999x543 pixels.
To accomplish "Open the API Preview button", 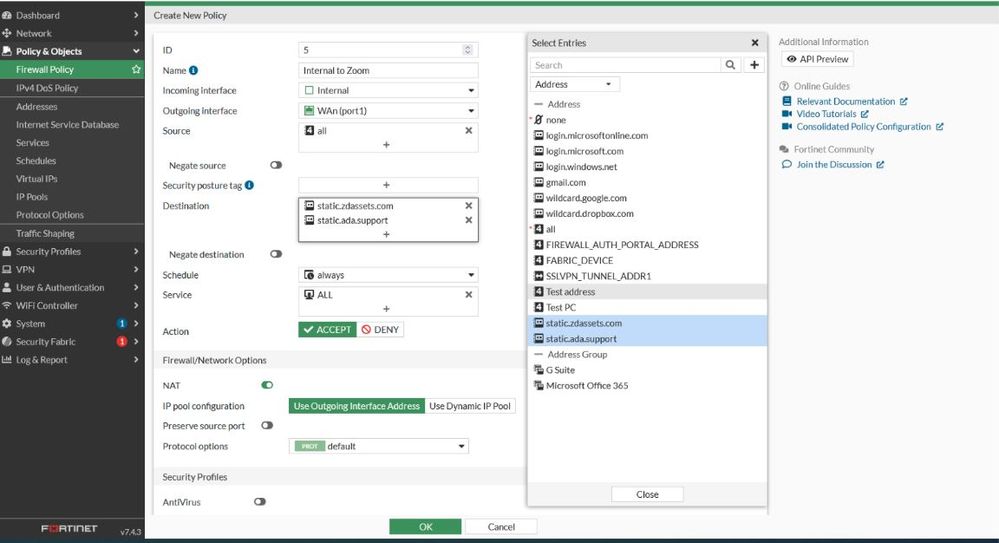I will click(x=817, y=59).
